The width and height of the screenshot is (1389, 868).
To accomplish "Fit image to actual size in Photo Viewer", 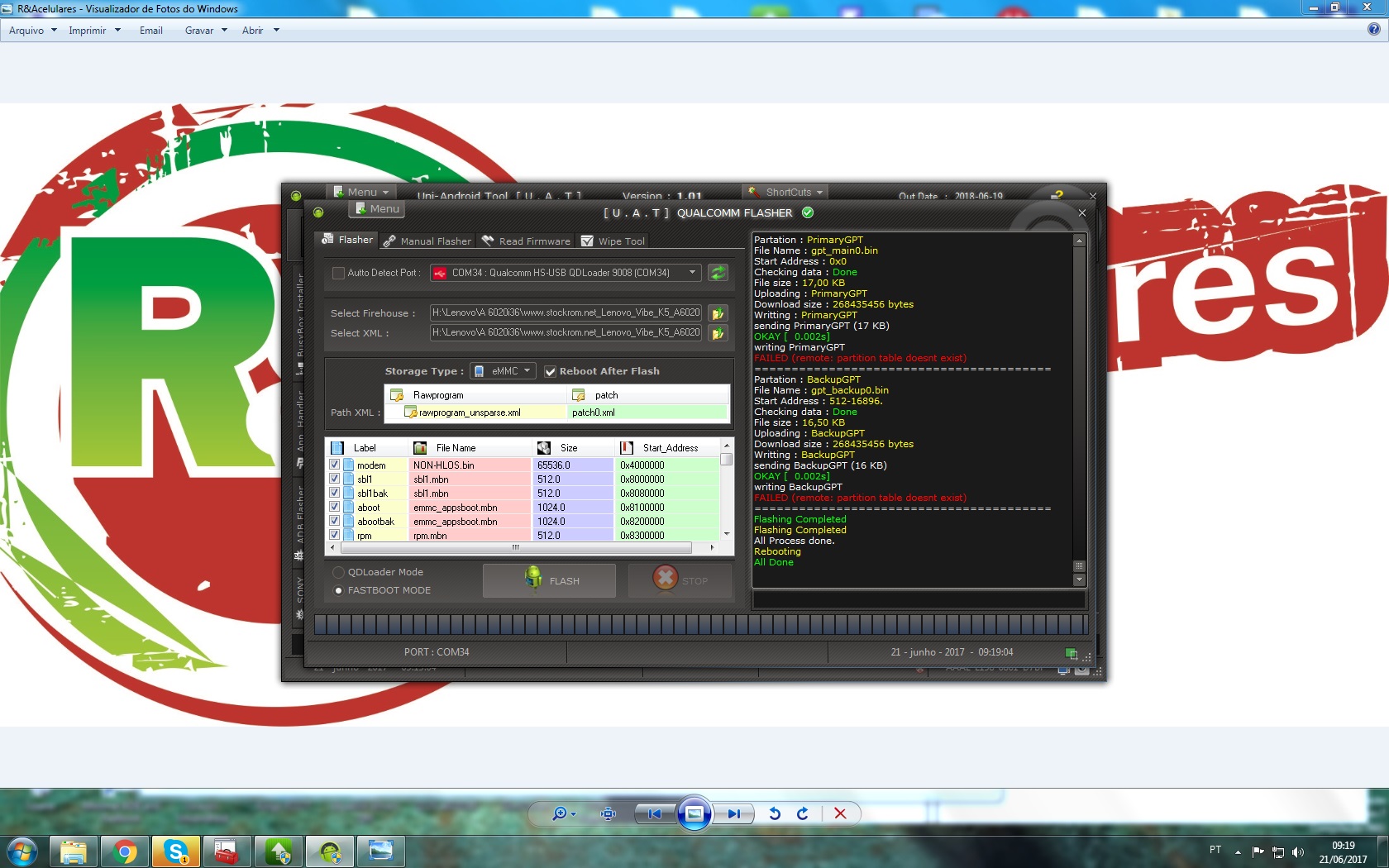I will click(609, 813).
